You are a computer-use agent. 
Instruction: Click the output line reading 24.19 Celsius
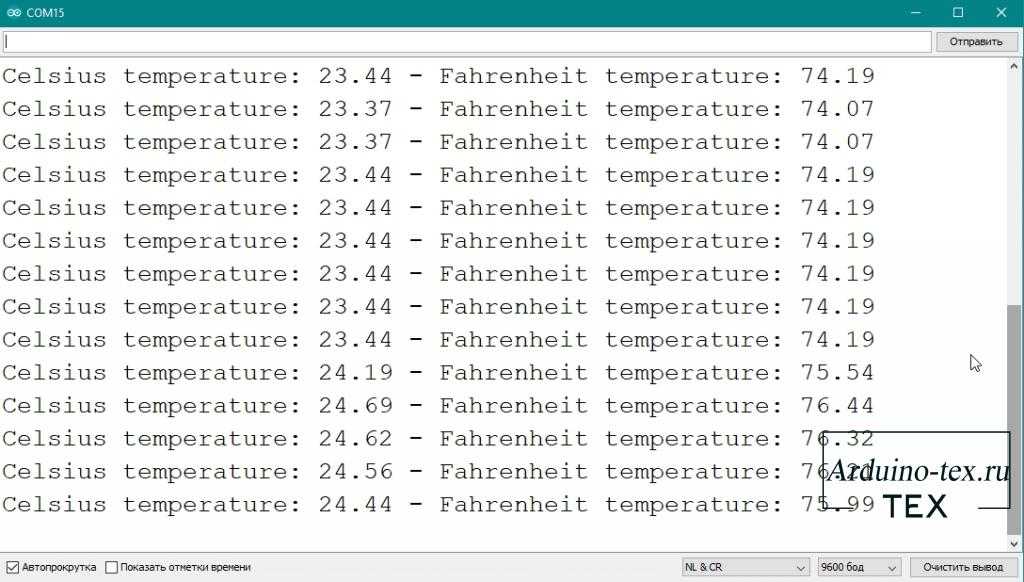coord(437,373)
